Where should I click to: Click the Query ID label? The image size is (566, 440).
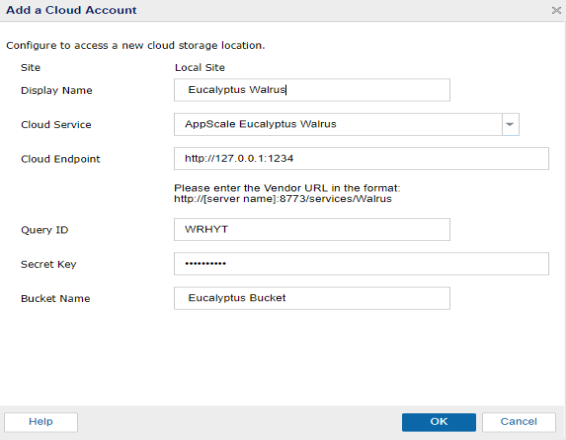(x=44, y=230)
